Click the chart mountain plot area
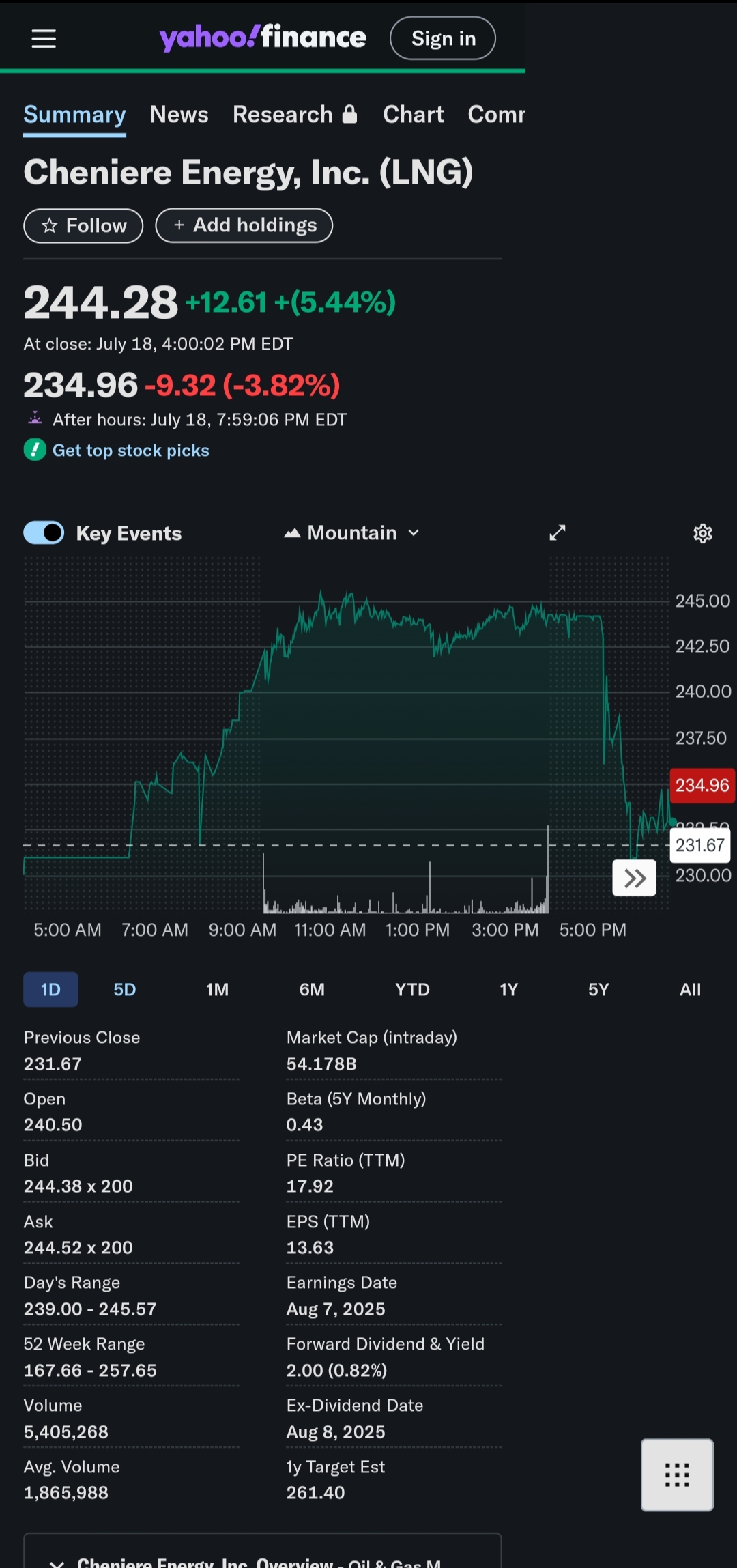Image resolution: width=737 pixels, height=1568 pixels. tap(347, 734)
